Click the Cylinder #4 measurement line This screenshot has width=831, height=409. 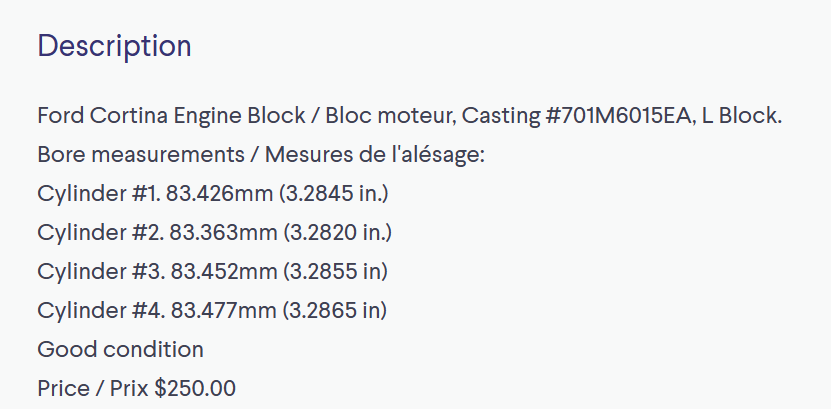click(x=212, y=310)
